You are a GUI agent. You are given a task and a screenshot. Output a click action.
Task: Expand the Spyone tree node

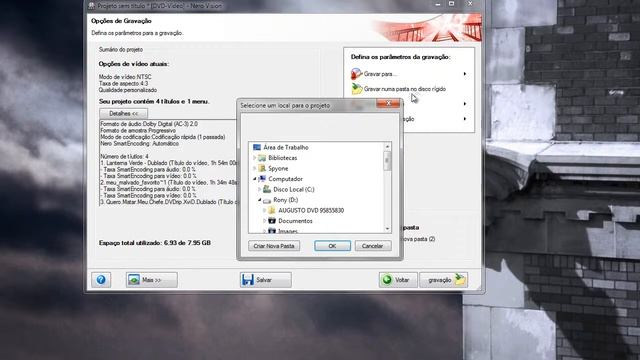click(x=255, y=169)
